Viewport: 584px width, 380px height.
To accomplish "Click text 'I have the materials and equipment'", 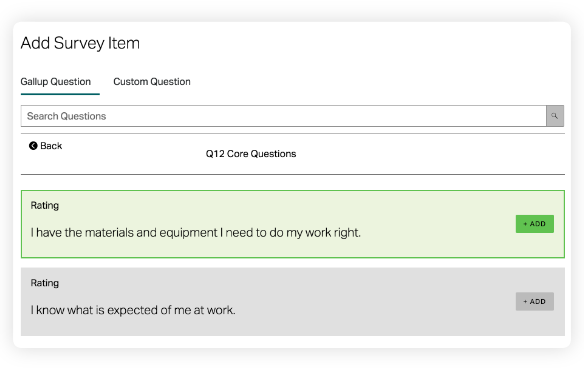I will click(x=124, y=233).
